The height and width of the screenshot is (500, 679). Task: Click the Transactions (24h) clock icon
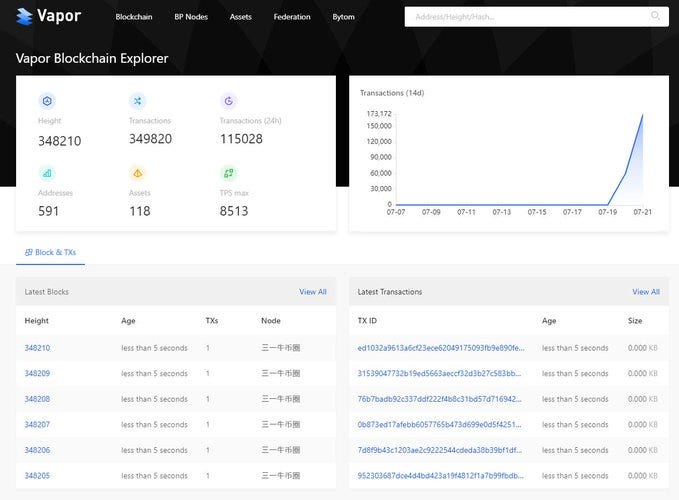[229, 101]
